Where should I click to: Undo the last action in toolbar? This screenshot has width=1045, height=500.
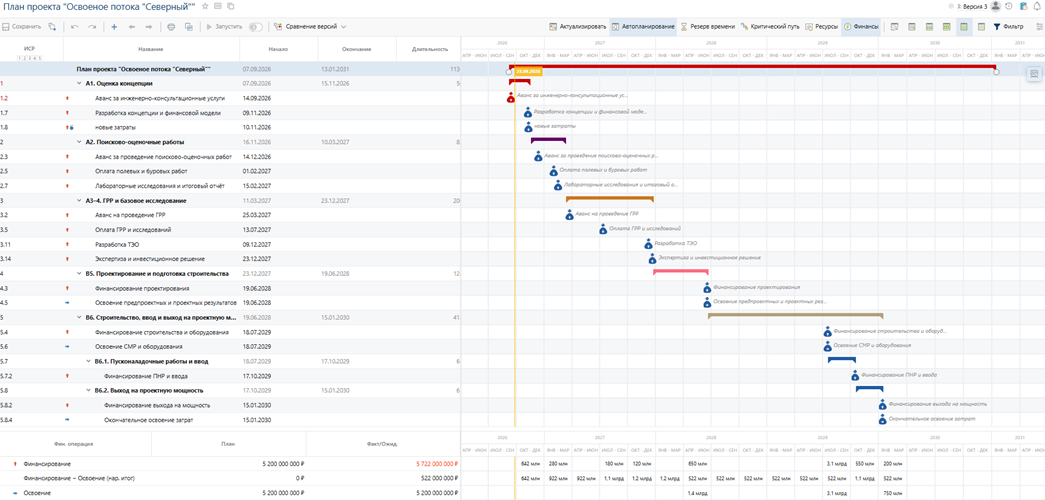75,27
